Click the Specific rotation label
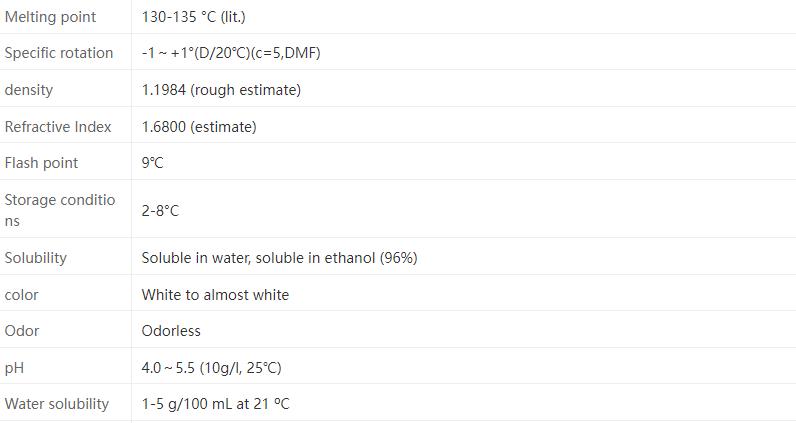 (59, 53)
